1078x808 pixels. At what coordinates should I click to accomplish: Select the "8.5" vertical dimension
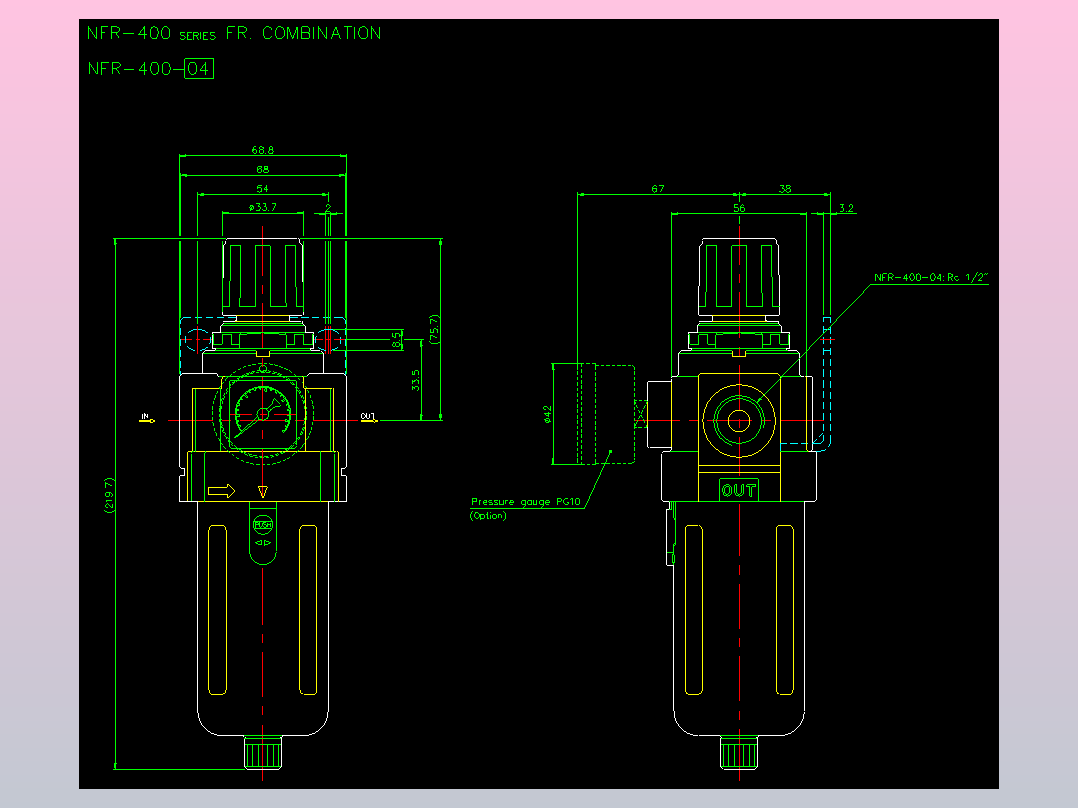coord(396,340)
